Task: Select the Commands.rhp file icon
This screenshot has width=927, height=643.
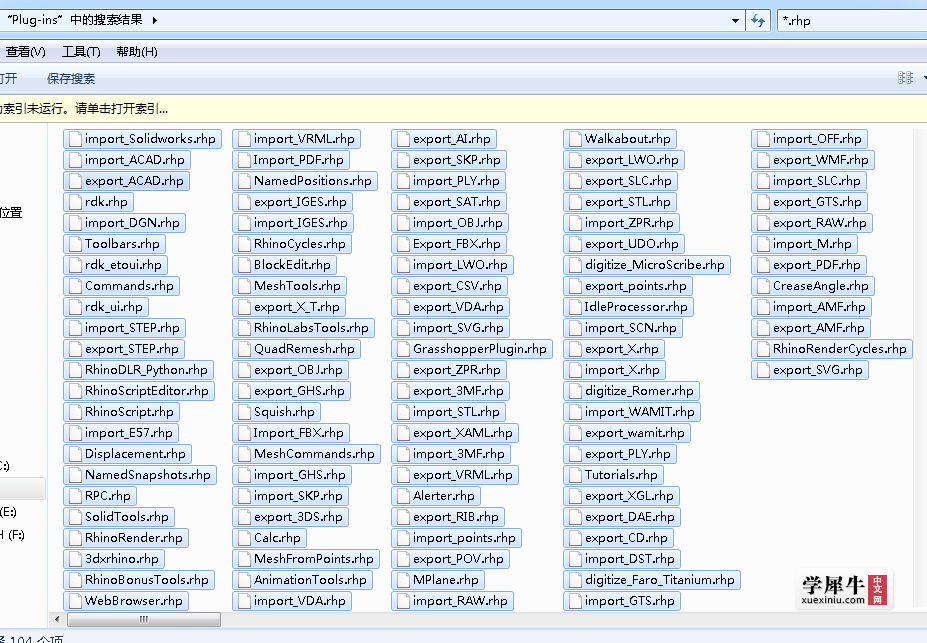Action: [75, 286]
